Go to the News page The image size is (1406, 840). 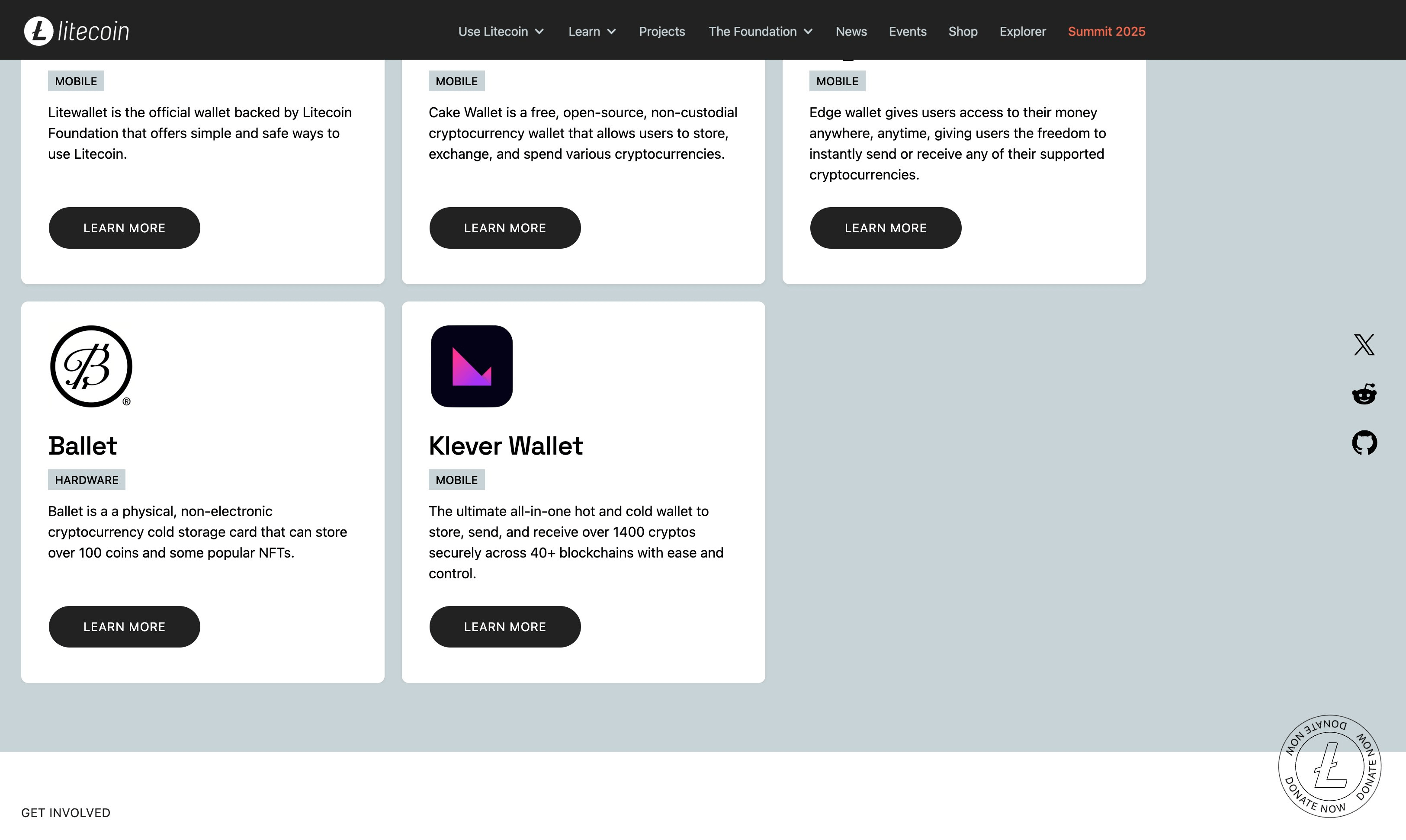[x=851, y=32]
